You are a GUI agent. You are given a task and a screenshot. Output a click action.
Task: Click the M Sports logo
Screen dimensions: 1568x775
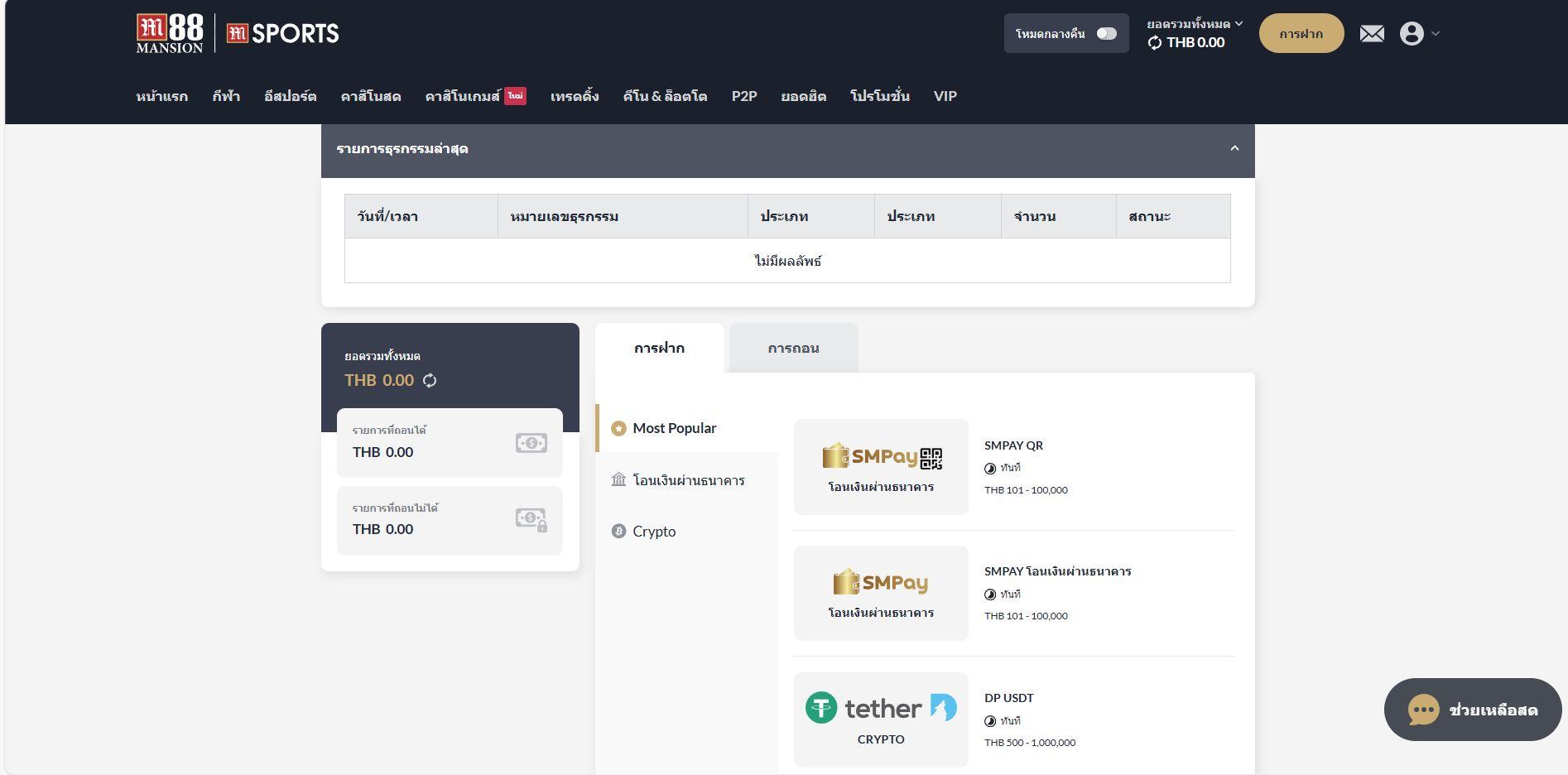[282, 34]
